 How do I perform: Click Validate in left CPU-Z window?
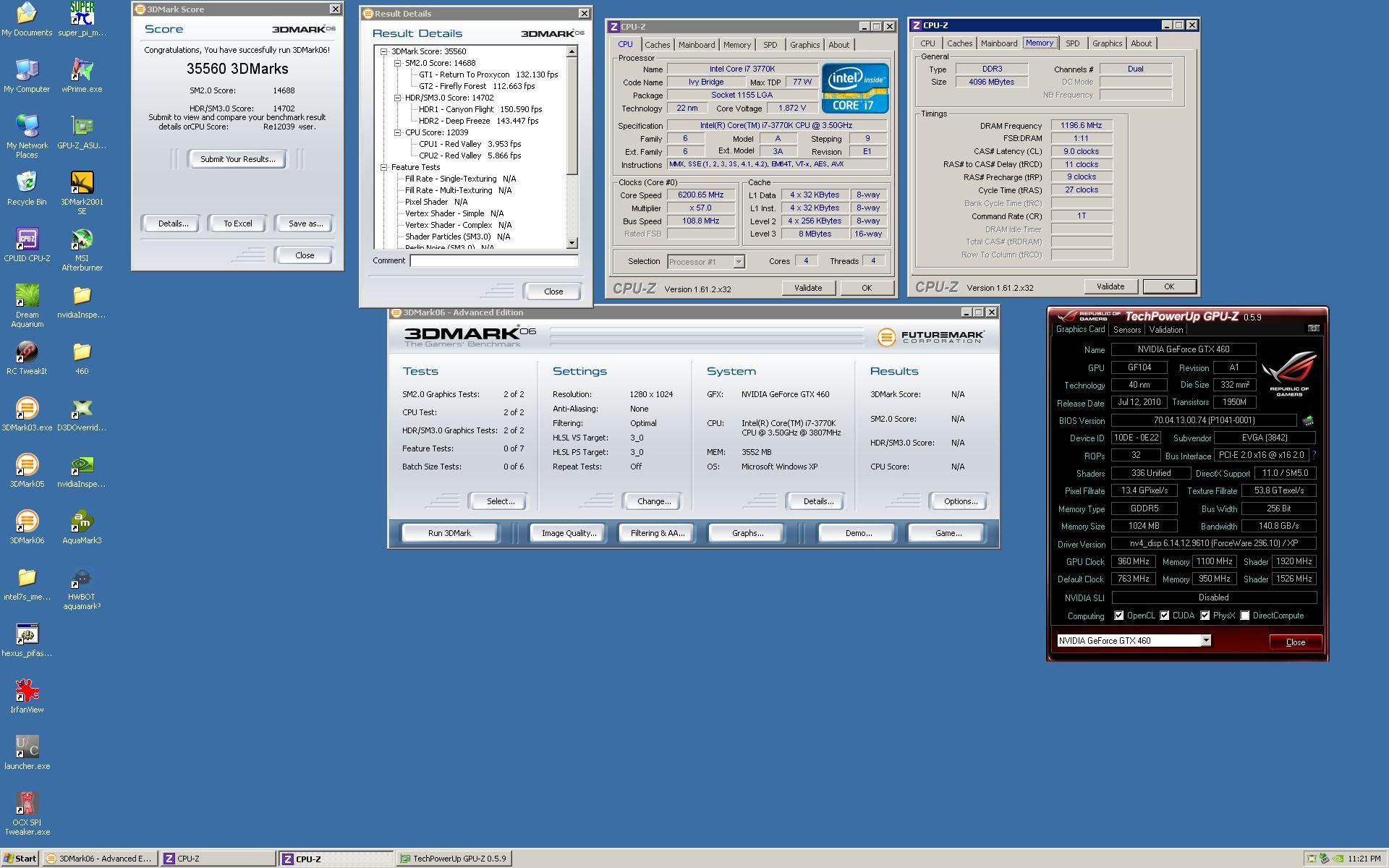pyautogui.click(x=807, y=288)
